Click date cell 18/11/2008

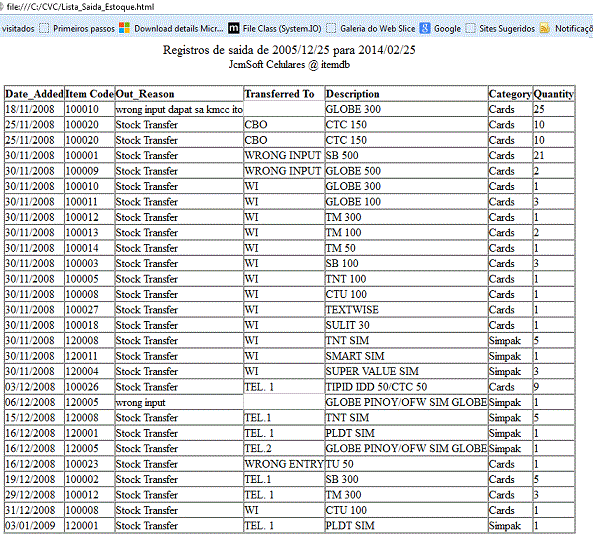click(x=34, y=109)
